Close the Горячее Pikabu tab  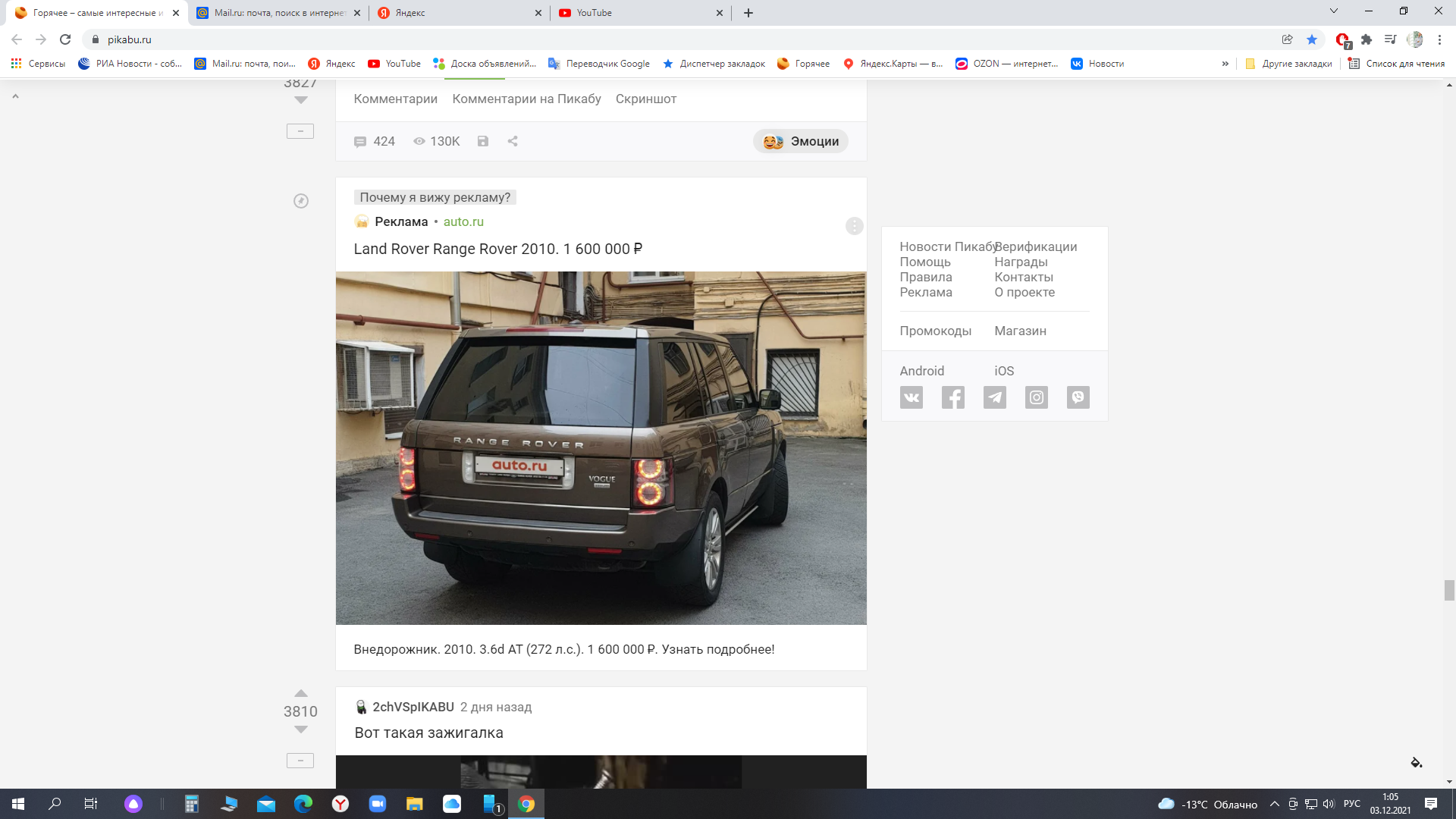point(176,13)
